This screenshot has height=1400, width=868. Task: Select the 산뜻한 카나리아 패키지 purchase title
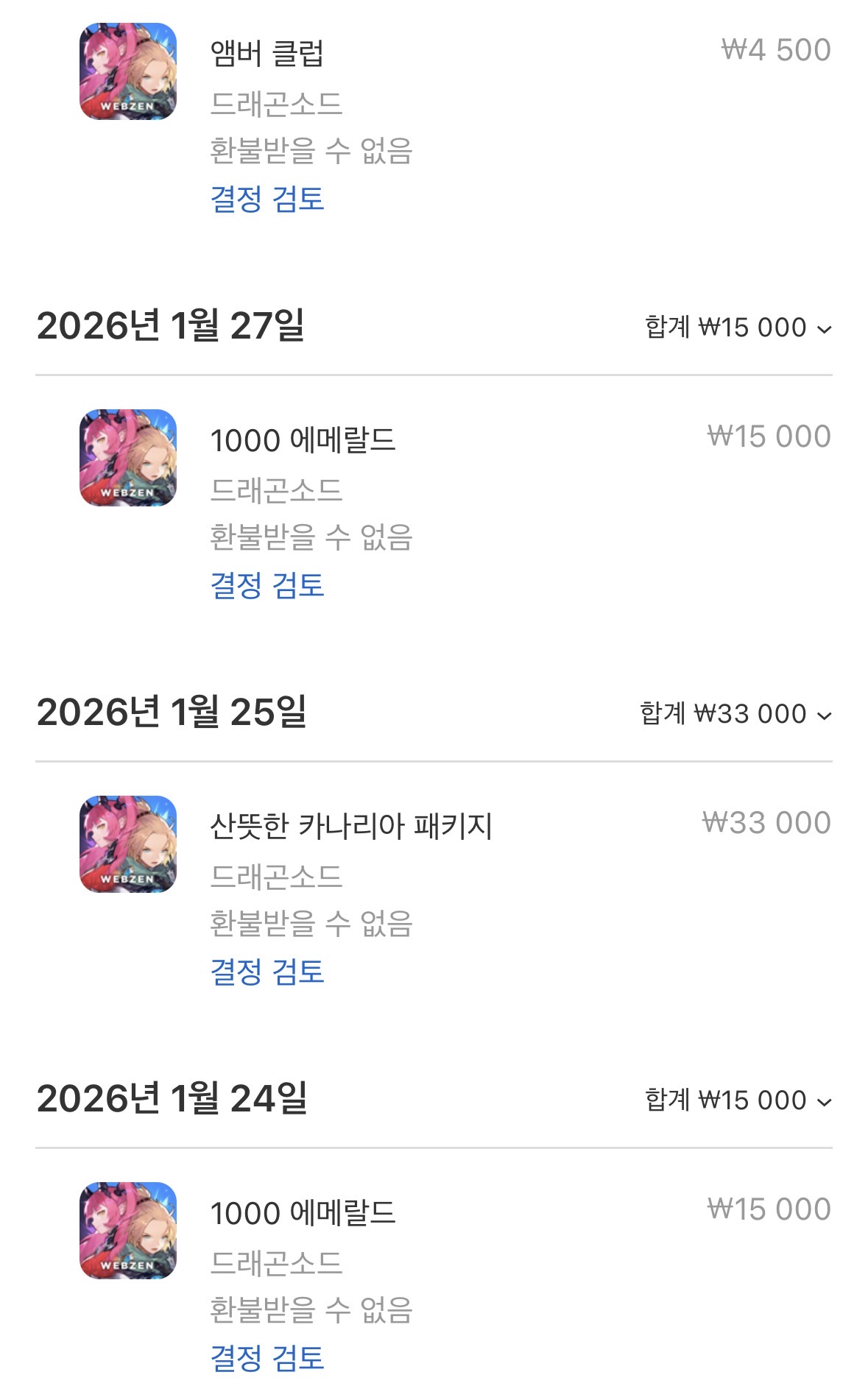tap(350, 826)
